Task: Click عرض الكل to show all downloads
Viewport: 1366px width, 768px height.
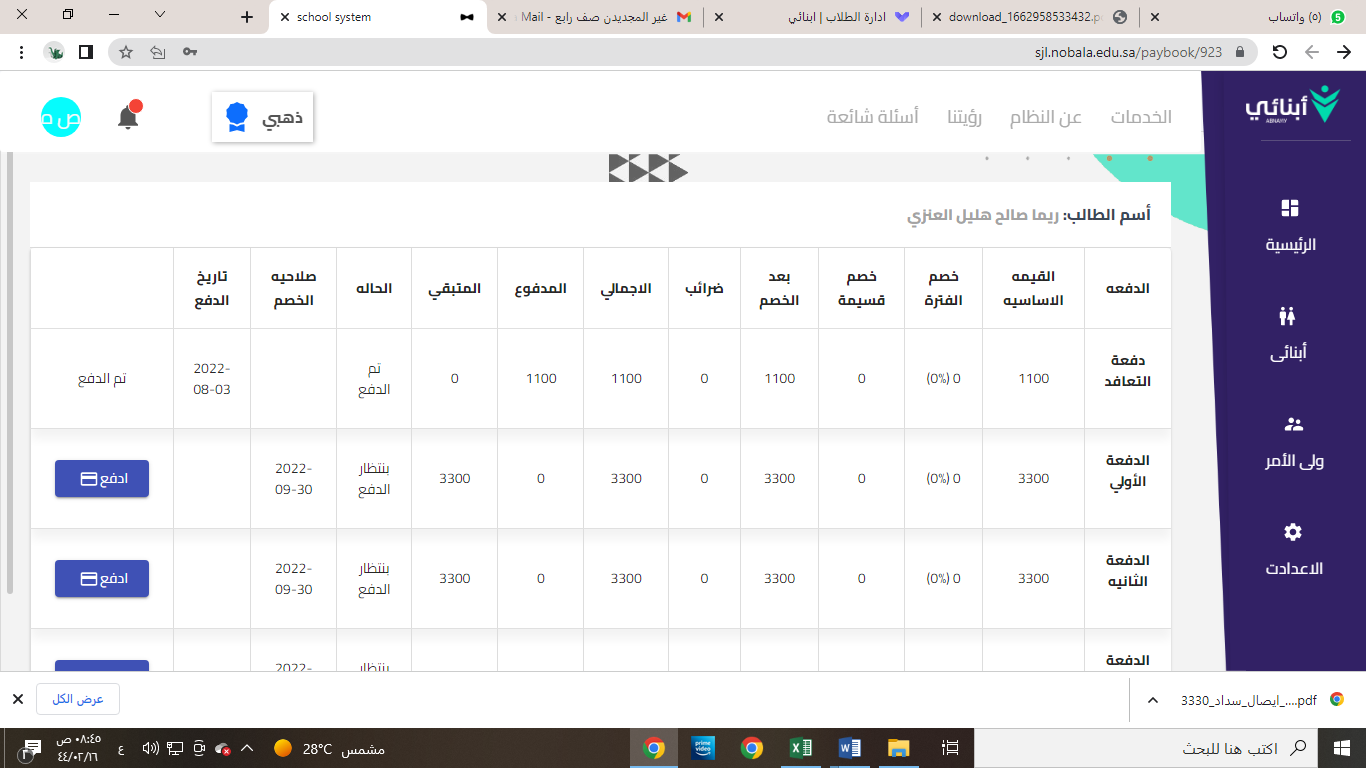Action: (x=78, y=699)
